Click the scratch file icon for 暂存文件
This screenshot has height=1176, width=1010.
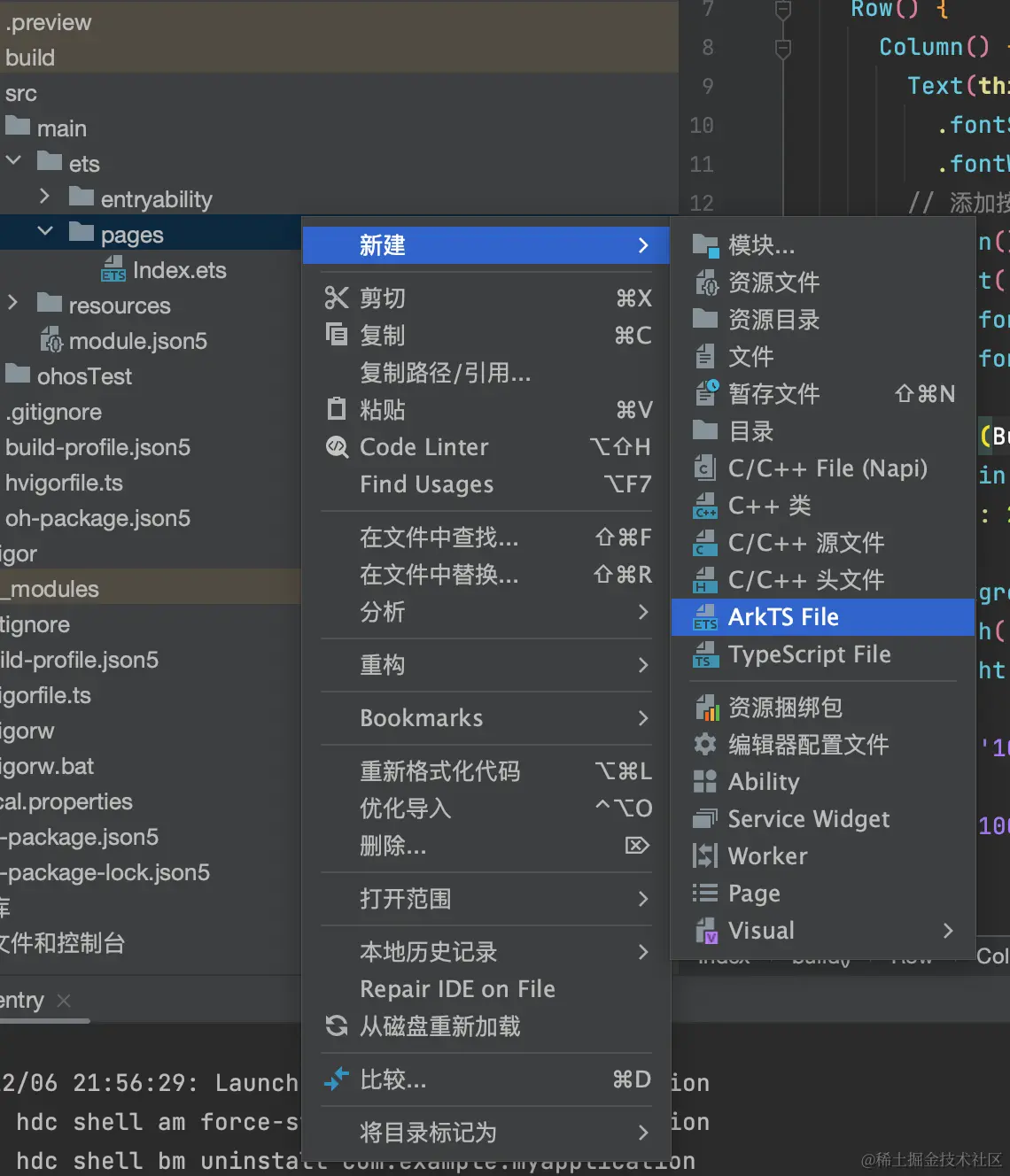coord(706,392)
